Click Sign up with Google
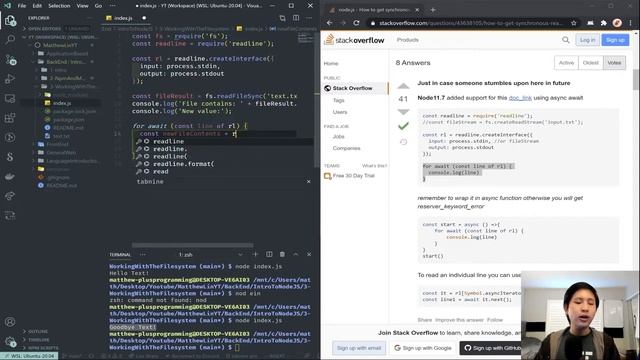640x360 pixels. click(x=423, y=348)
